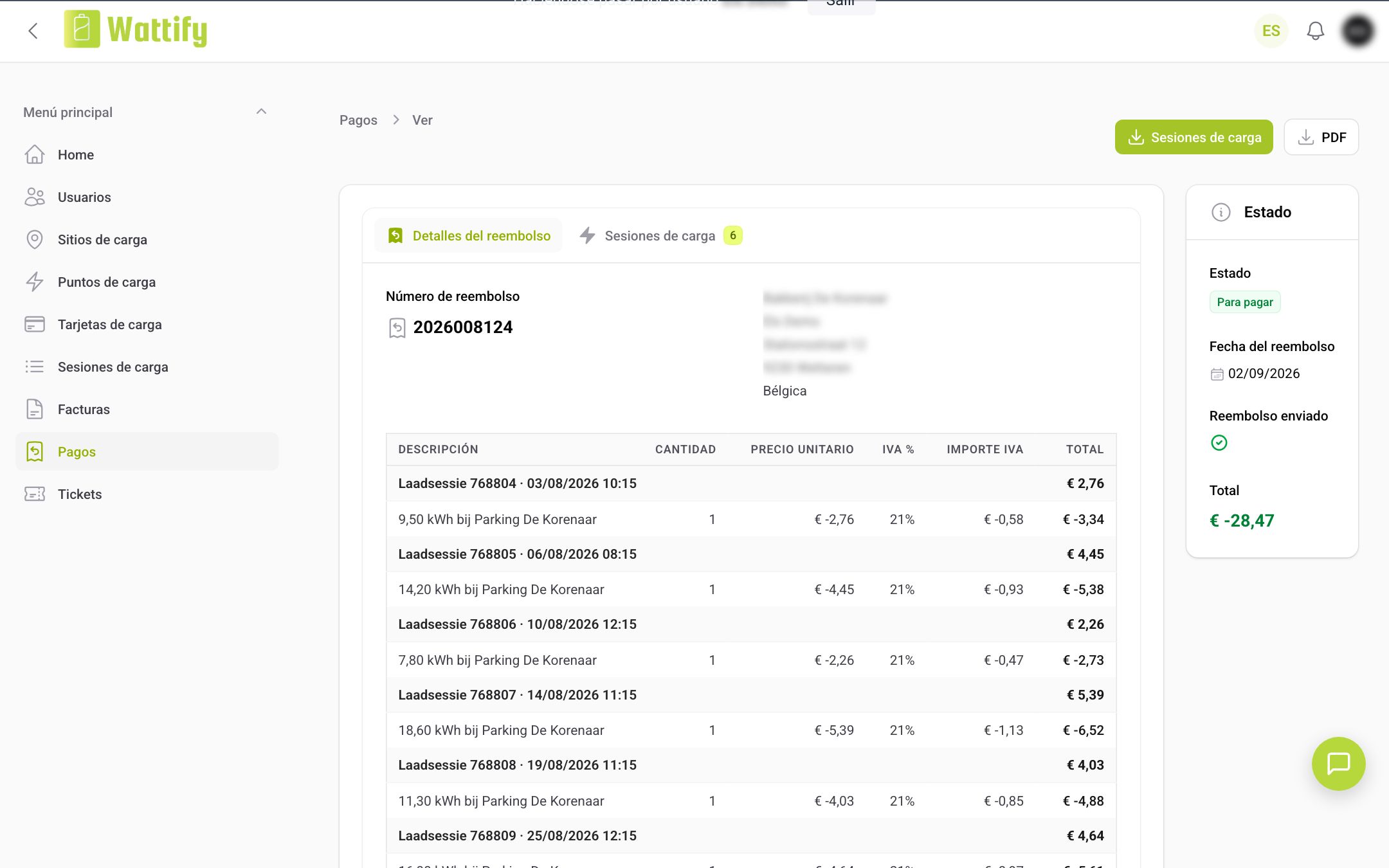This screenshot has height=868, width=1389.
Task: Click the 14,20 kWh bij Parking line
Action: [751, 590]
